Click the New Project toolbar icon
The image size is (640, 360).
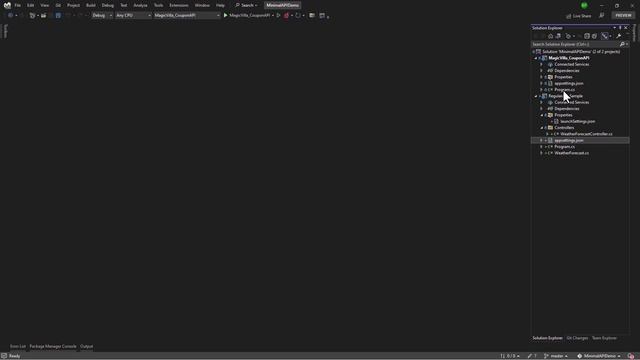coord(32,16)
